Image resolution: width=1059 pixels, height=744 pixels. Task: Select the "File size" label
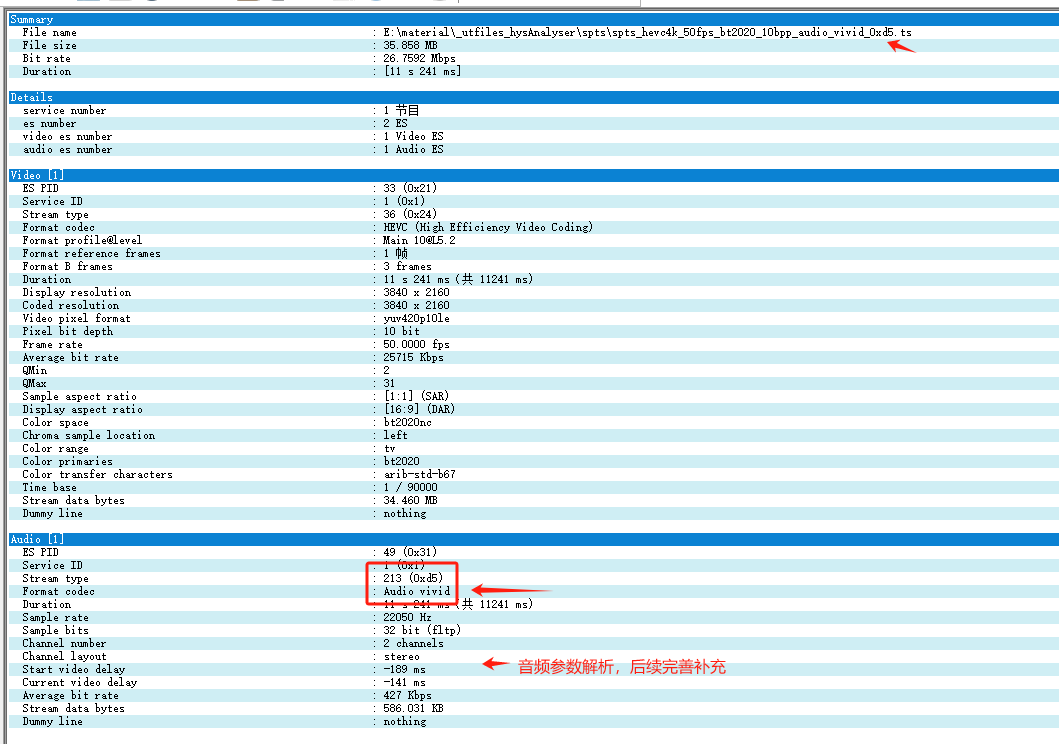(49, 45)
